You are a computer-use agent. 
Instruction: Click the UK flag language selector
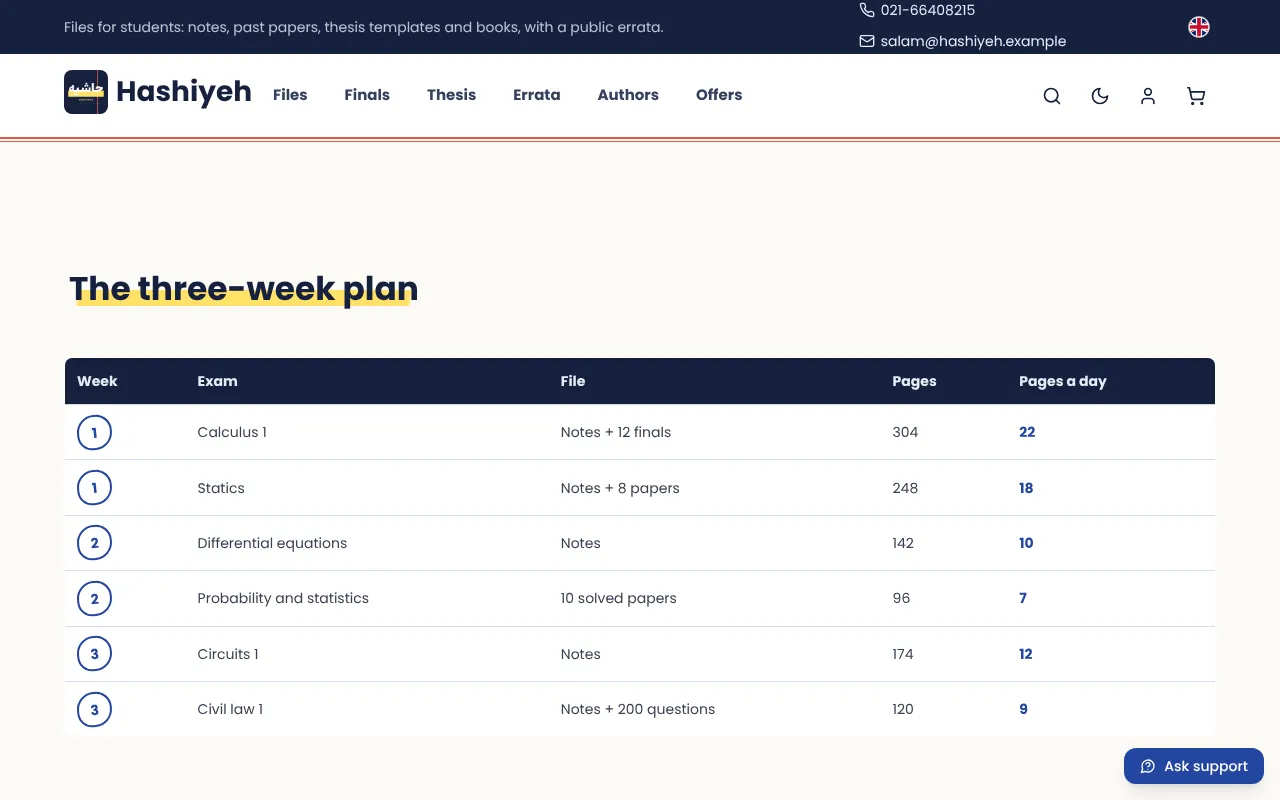[x=1199, y=27]
